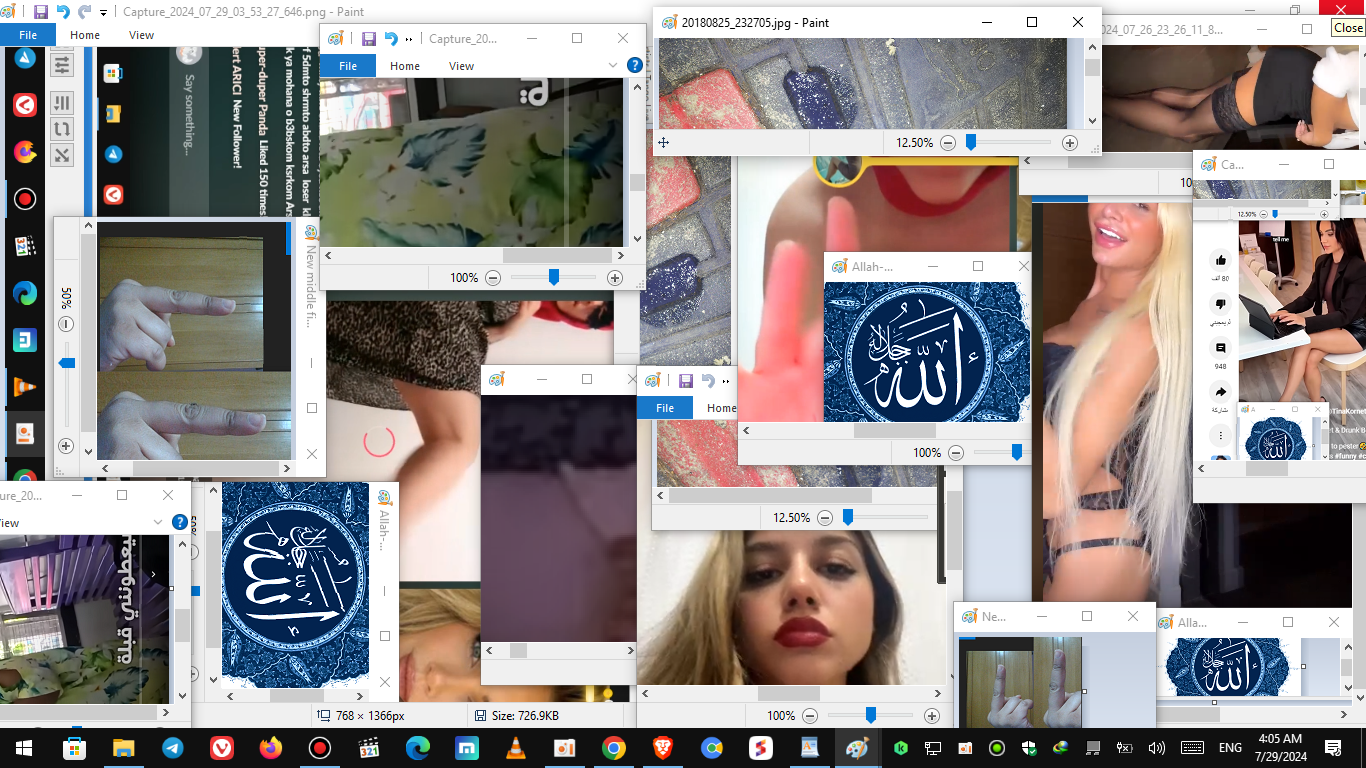Screen dimensions: 1366x768
Task: Click Google Chrome icon in taskbar
Action: [x=614, y=748]
